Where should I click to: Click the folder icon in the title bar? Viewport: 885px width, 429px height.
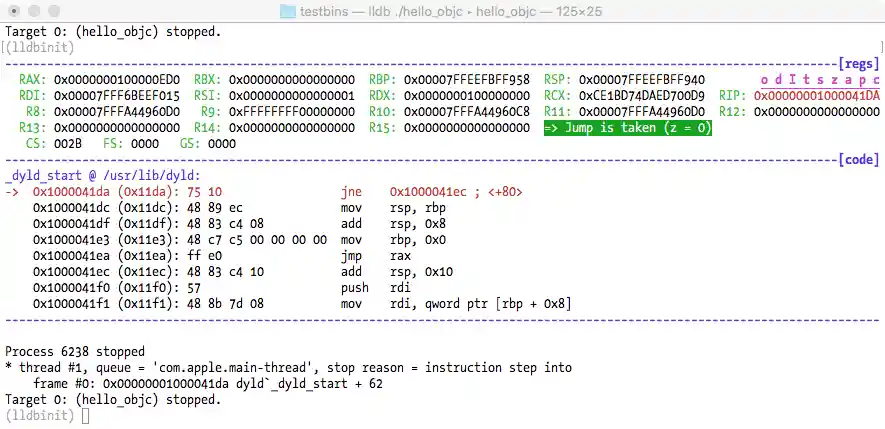[x=288, y=11]
